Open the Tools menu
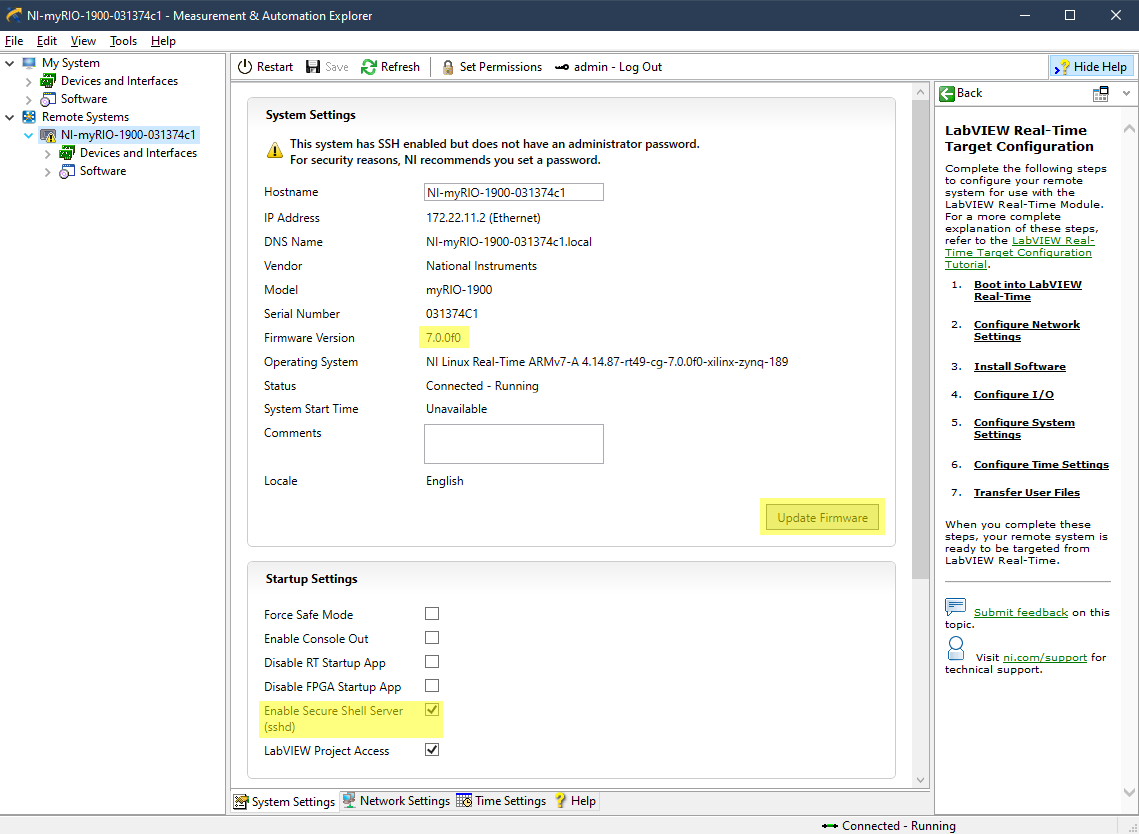This screenshot has width=1139, height=834. (x=123, y=41)
